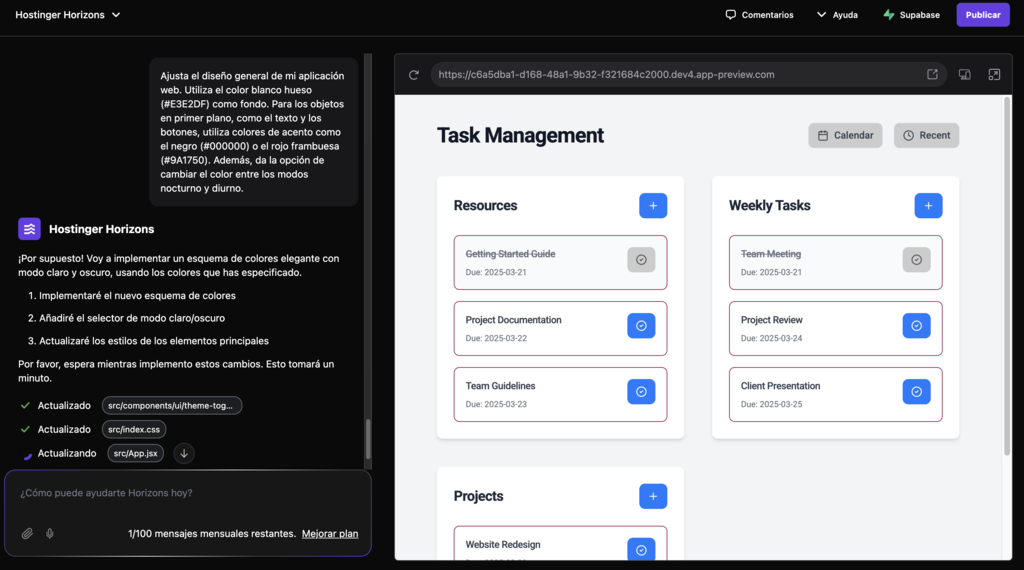Viewport: 1024px width, 570px height.
Task: Click the clock icon in the Recent button
Action: click(x=908, y=135)
